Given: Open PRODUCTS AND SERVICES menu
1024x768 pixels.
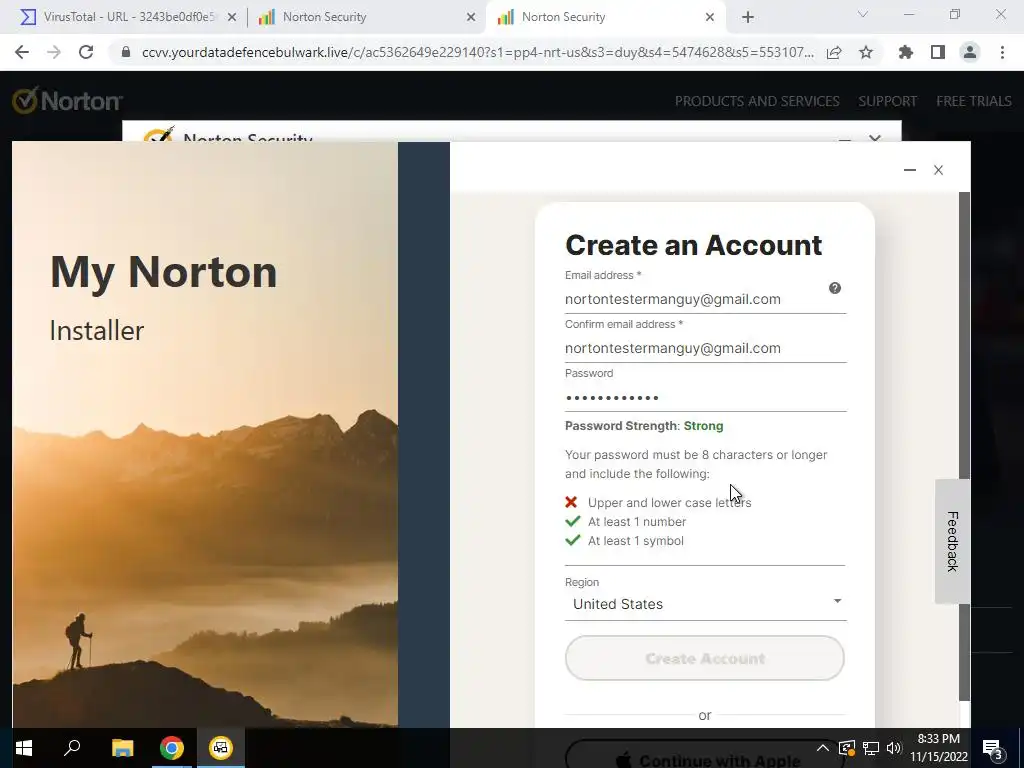Looking at the screenshot, I should pyautogui.click(x=757, y=101).
